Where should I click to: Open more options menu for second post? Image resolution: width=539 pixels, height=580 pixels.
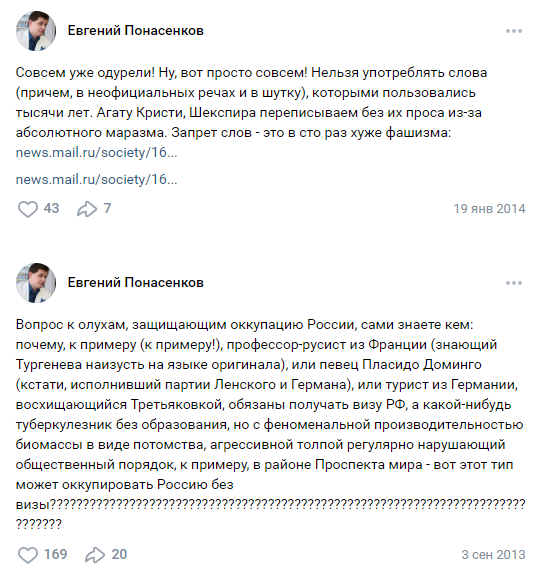[x=514, y=283]
